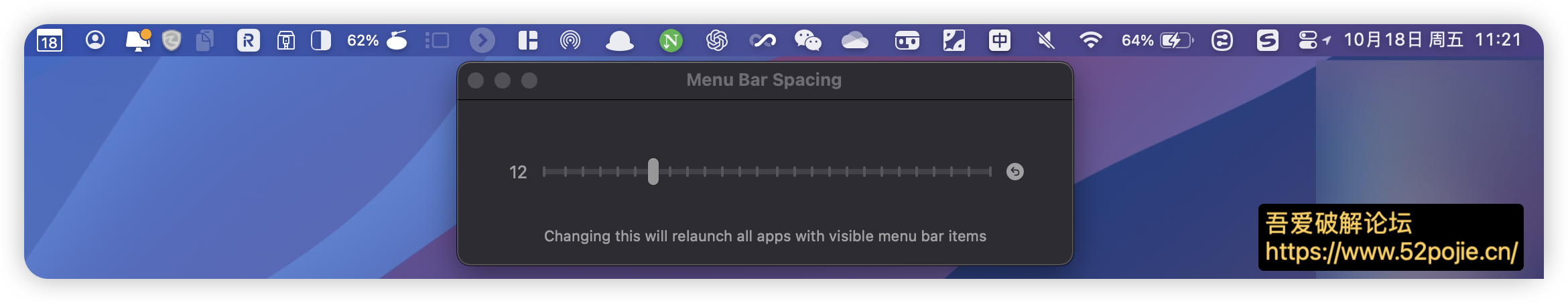Open the 64% battery status menu
This screenshot has height=303, width=1568.
coord(1157,41)
